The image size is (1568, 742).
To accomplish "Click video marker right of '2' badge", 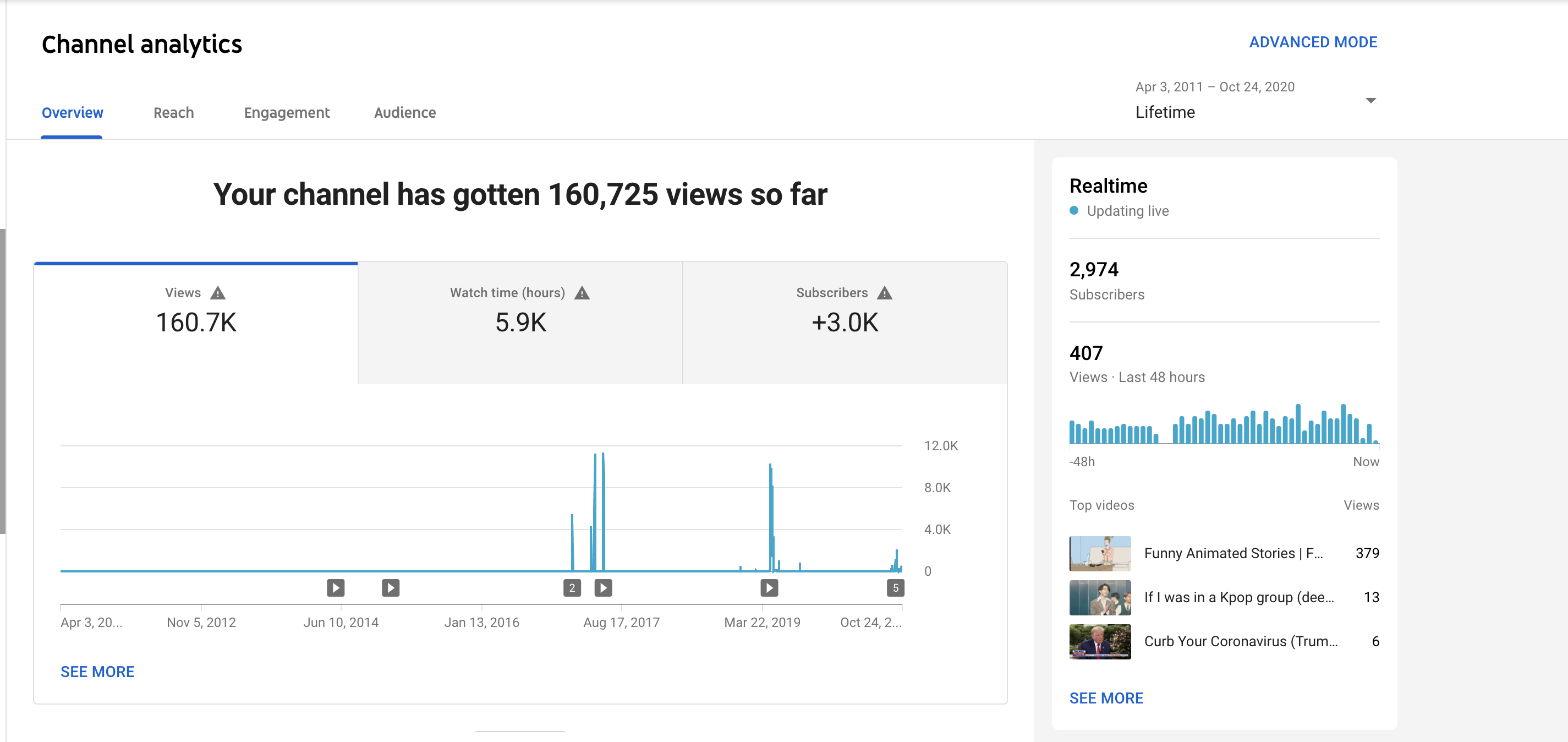I will 602,587.
